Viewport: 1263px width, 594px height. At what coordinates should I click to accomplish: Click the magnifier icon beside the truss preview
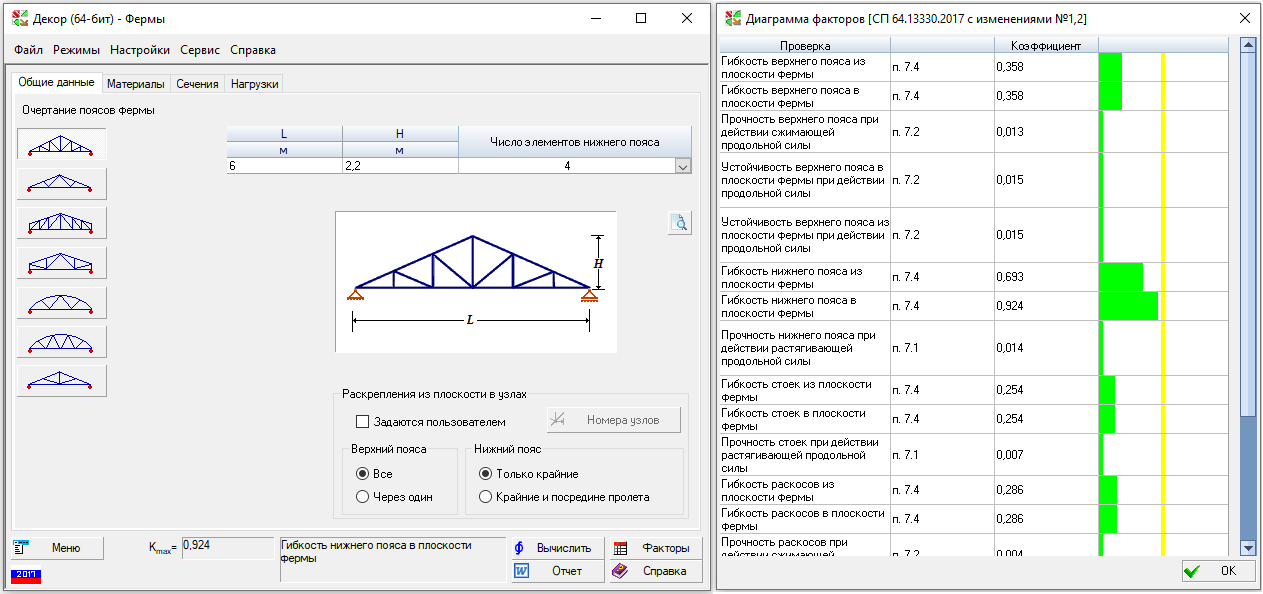pos(679,223)
